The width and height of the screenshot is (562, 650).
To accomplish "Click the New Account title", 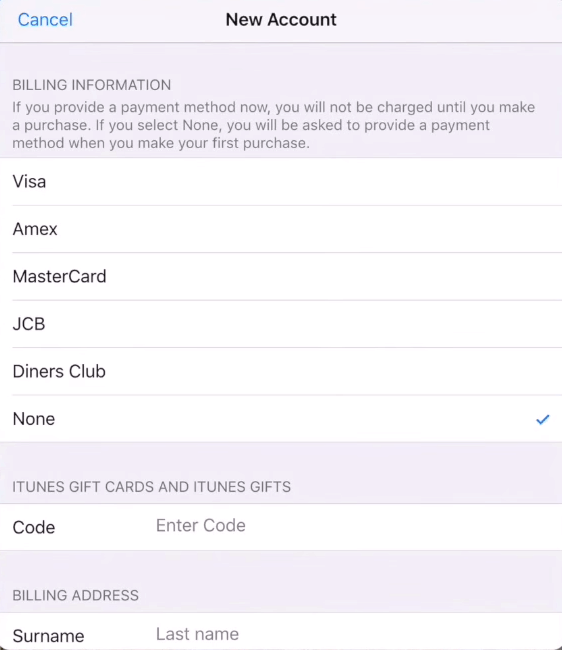I will click(x=281, y=20).
